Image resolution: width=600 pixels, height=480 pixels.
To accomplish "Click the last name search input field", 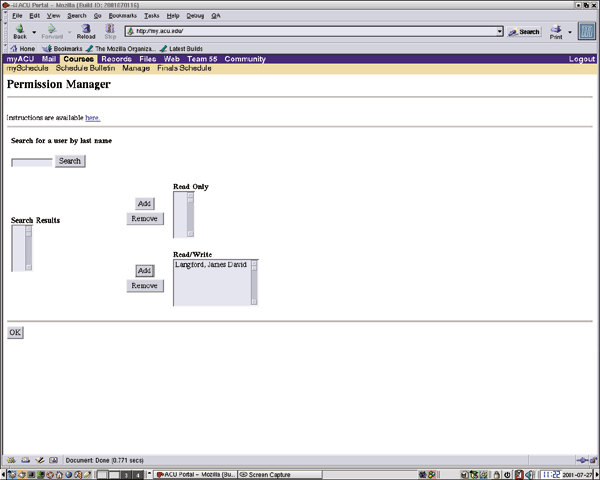I will (x=31, y=161).
